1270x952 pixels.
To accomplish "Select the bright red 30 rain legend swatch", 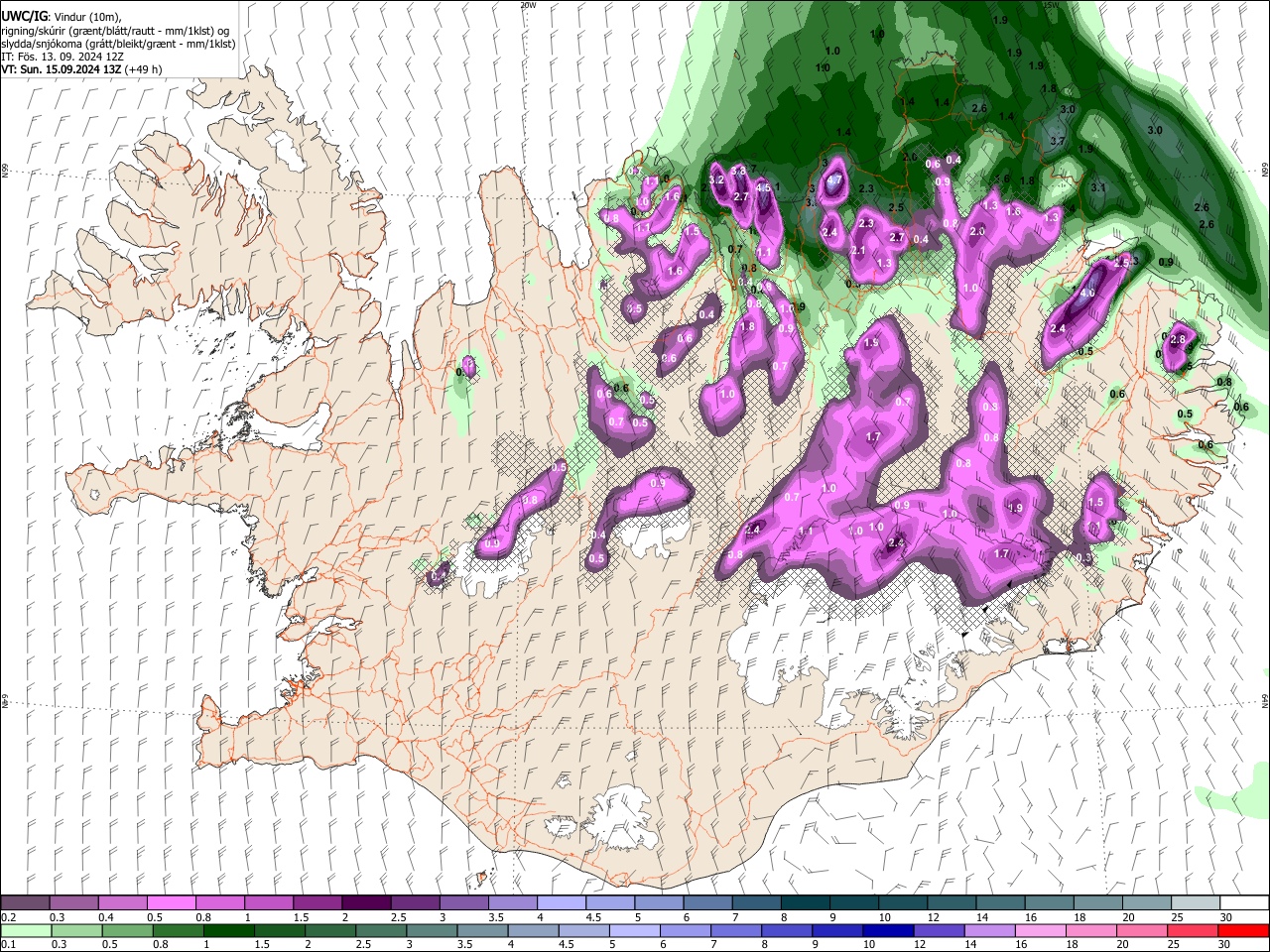I will 1244,930.
